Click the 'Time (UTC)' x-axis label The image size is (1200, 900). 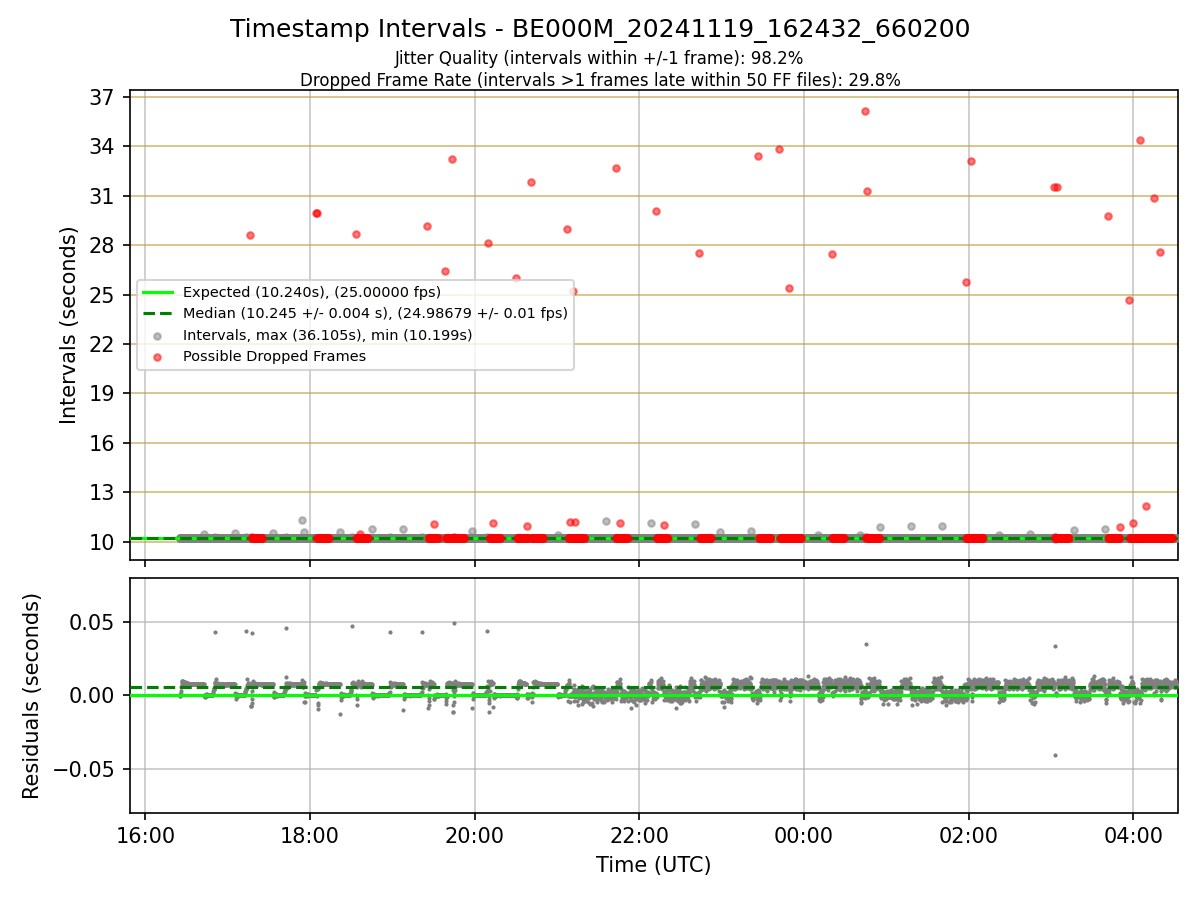(654, 865)
